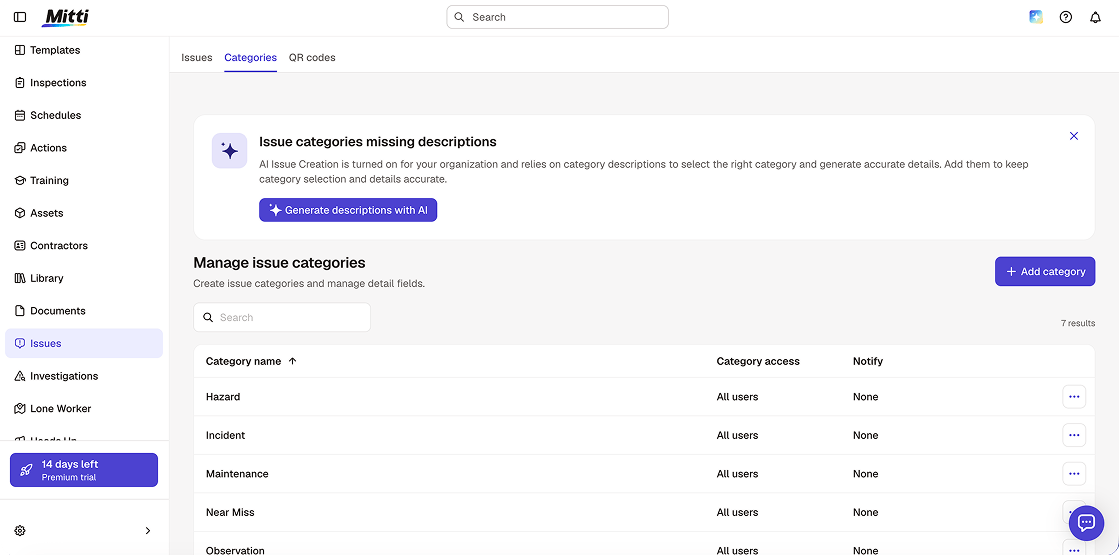Dismiss the missing descriptions banner
The width and height of the screenshot is (1120, 556).
[1074, 136]
